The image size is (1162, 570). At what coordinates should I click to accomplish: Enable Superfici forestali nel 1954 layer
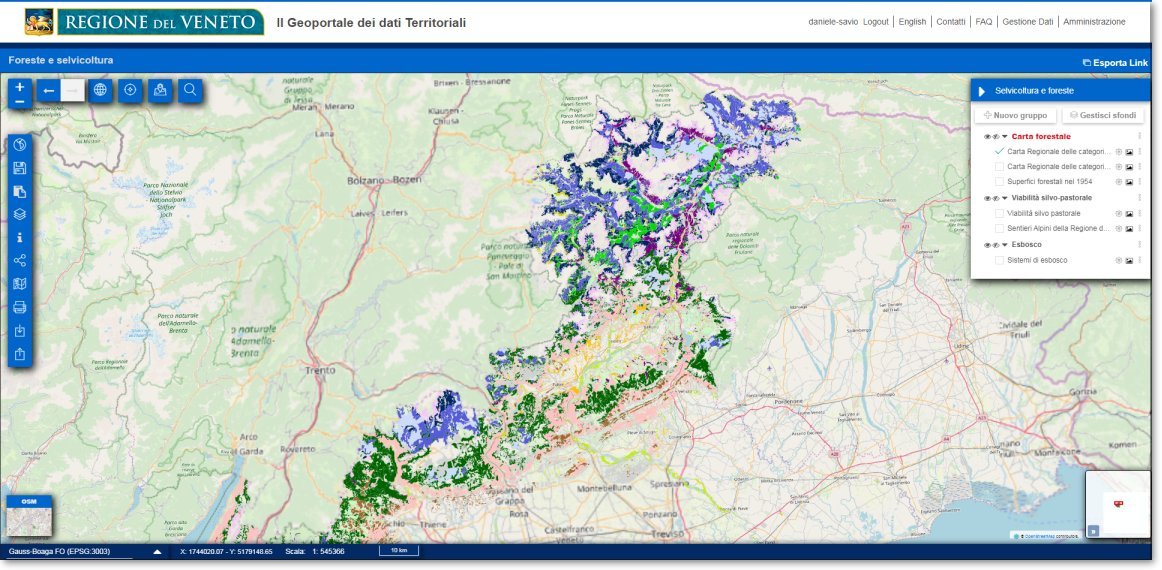click(x=999, y=182)
